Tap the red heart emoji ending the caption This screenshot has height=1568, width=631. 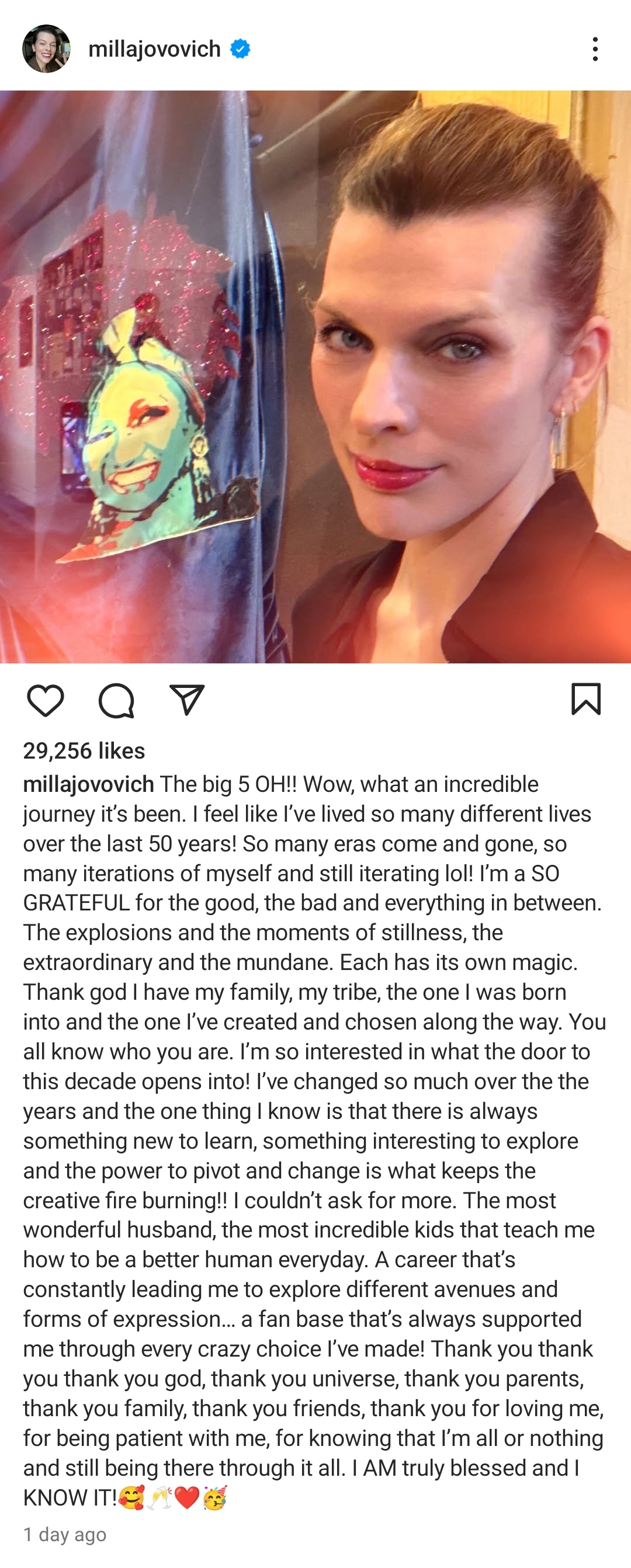click(x=187, y=1497)
